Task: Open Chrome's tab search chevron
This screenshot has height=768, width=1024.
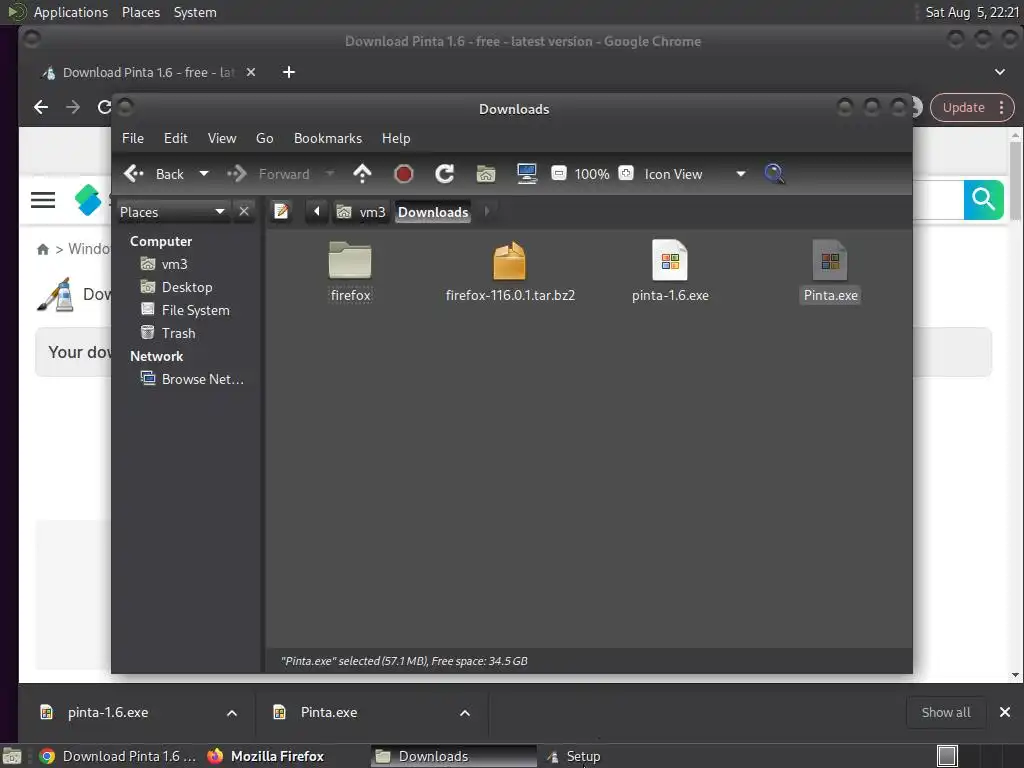Action: (1000, 72)
